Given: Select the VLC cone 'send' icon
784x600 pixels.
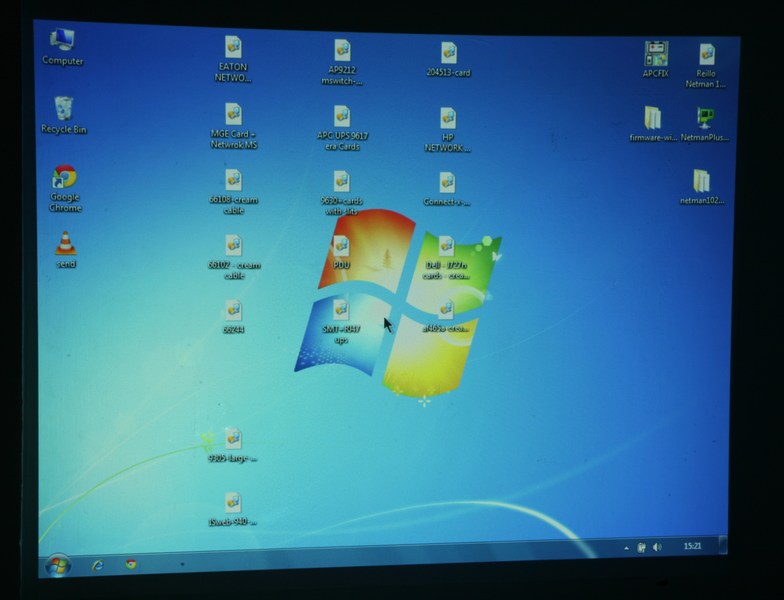Looking at the screenshot, I should (66, 250).
